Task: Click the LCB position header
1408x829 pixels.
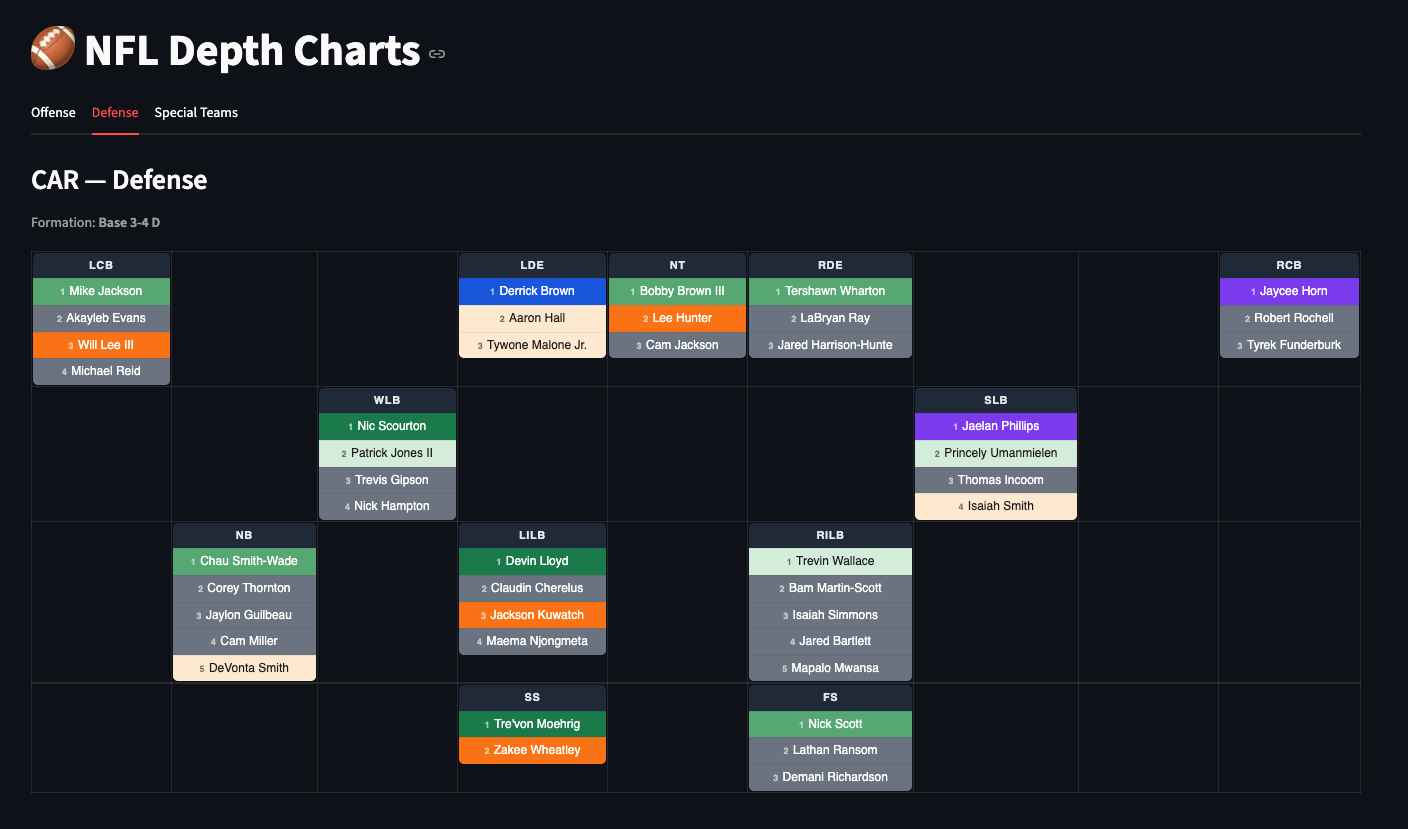Action: point(101,265)
